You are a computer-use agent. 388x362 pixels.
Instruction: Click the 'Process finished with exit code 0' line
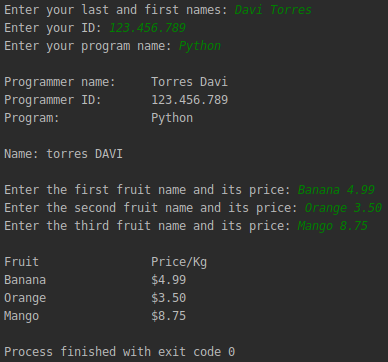120,352
